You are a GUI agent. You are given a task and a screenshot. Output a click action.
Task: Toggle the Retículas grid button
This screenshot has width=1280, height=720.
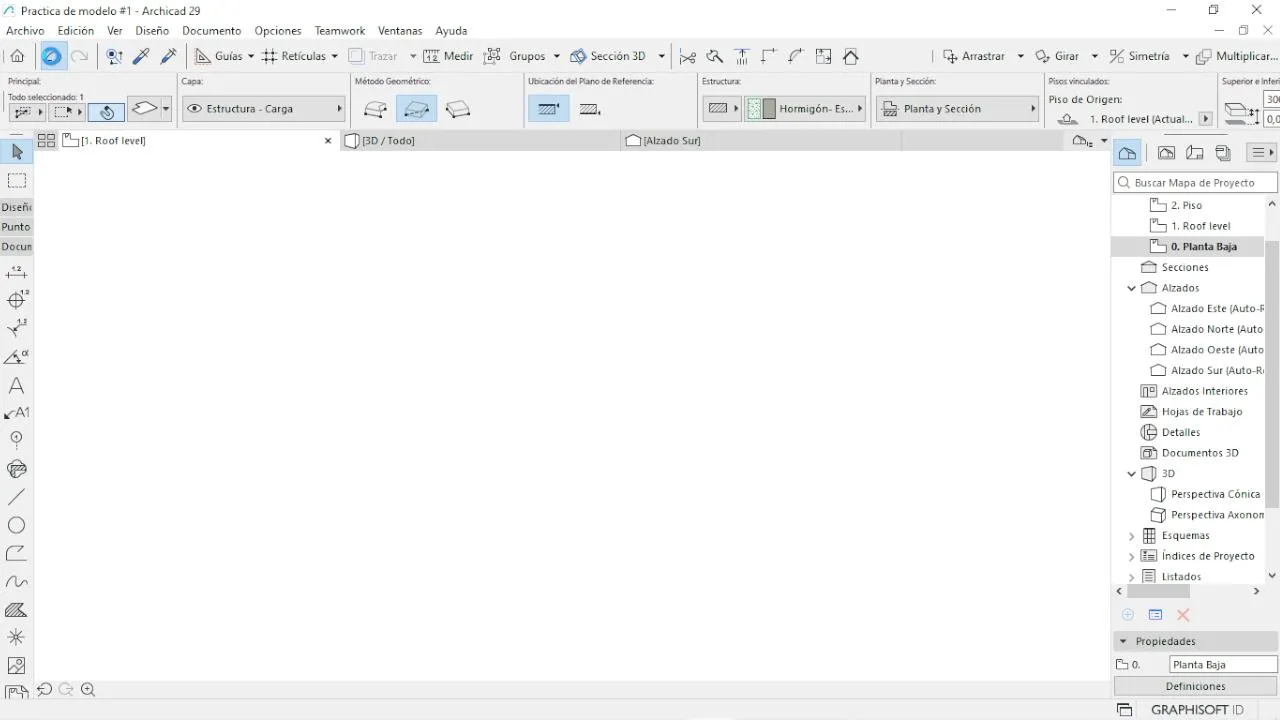294,56
